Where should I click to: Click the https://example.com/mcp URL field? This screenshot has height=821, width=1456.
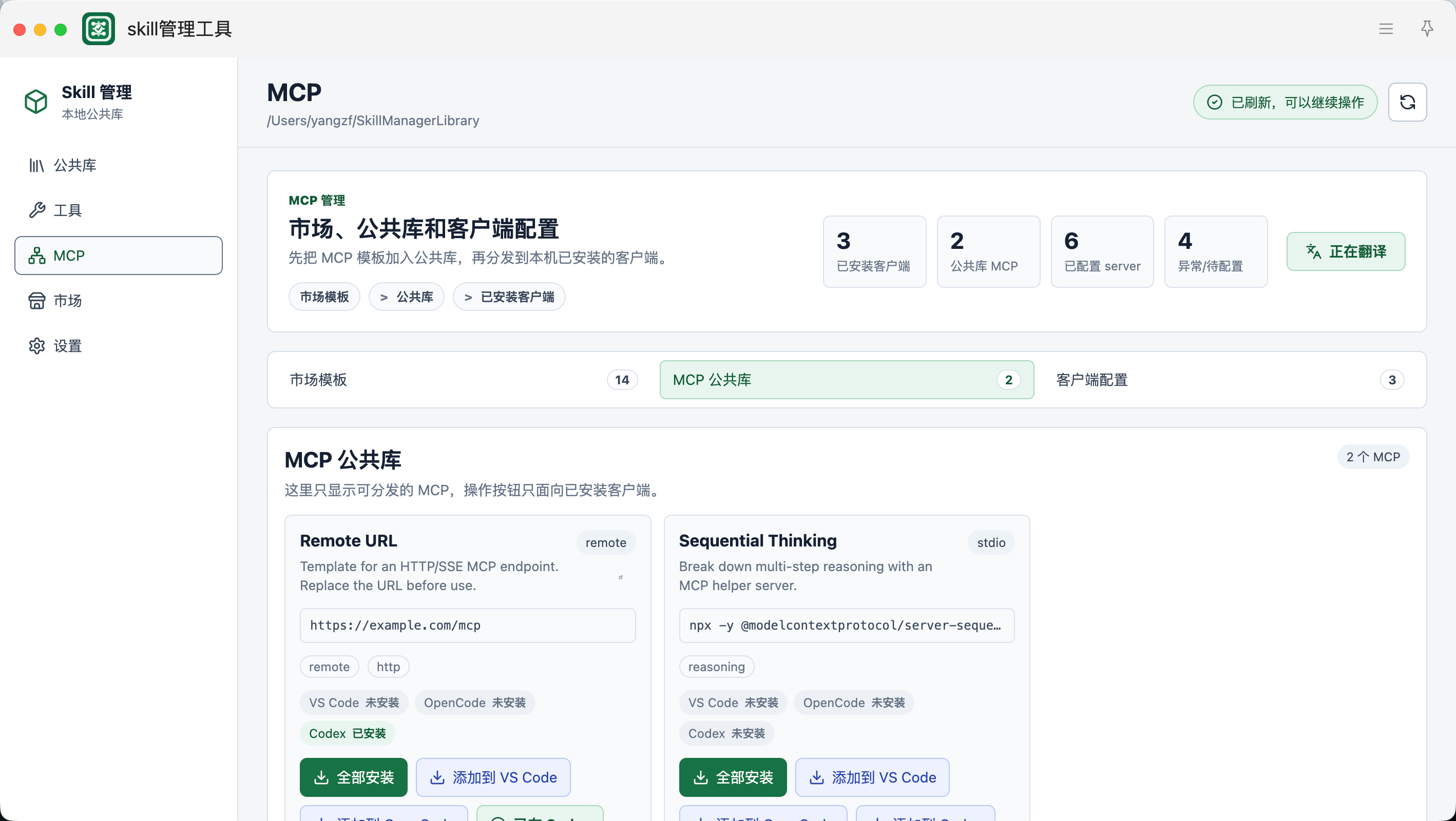coord(467,625)
